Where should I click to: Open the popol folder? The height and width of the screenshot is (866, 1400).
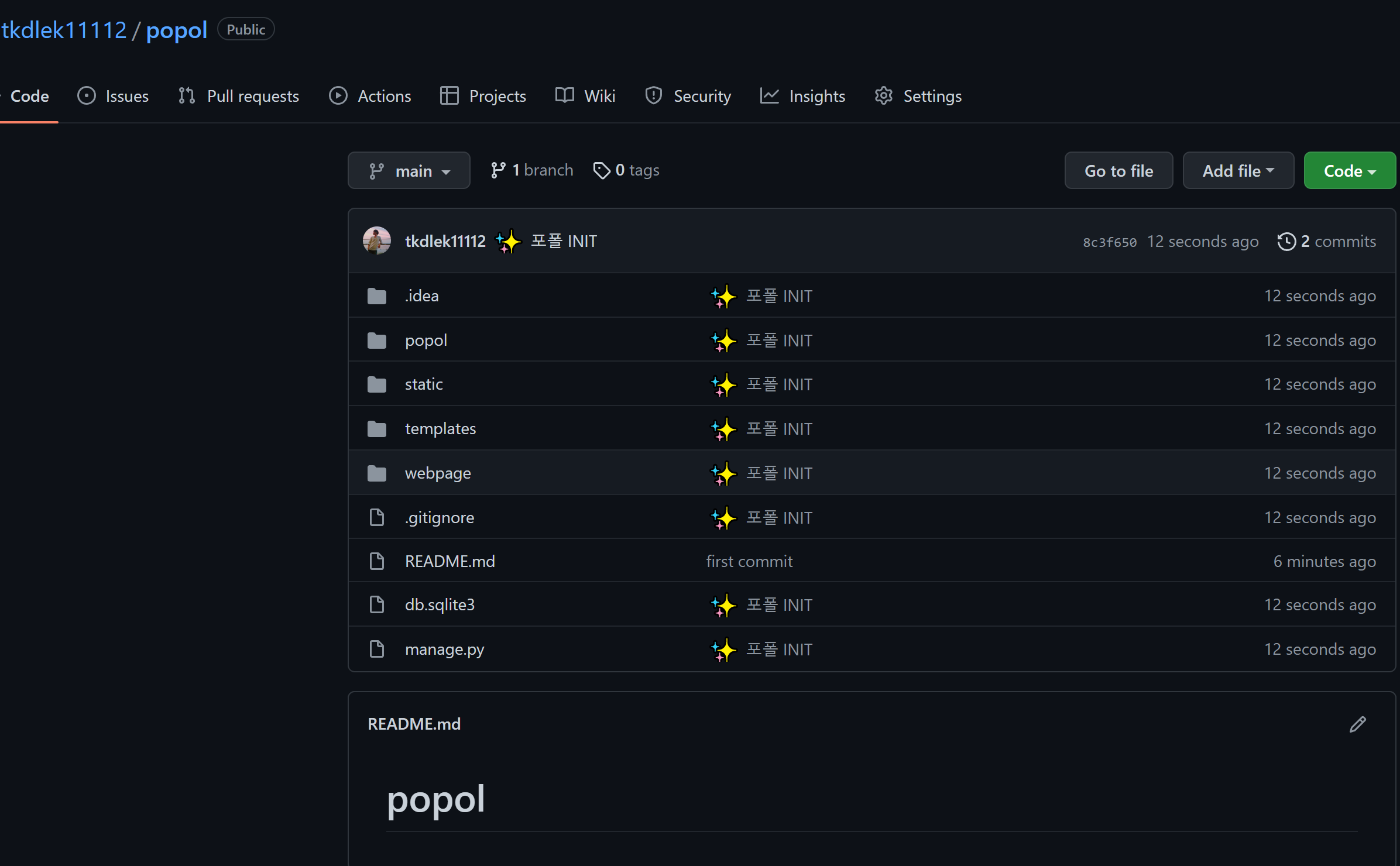tap(426, 341)
